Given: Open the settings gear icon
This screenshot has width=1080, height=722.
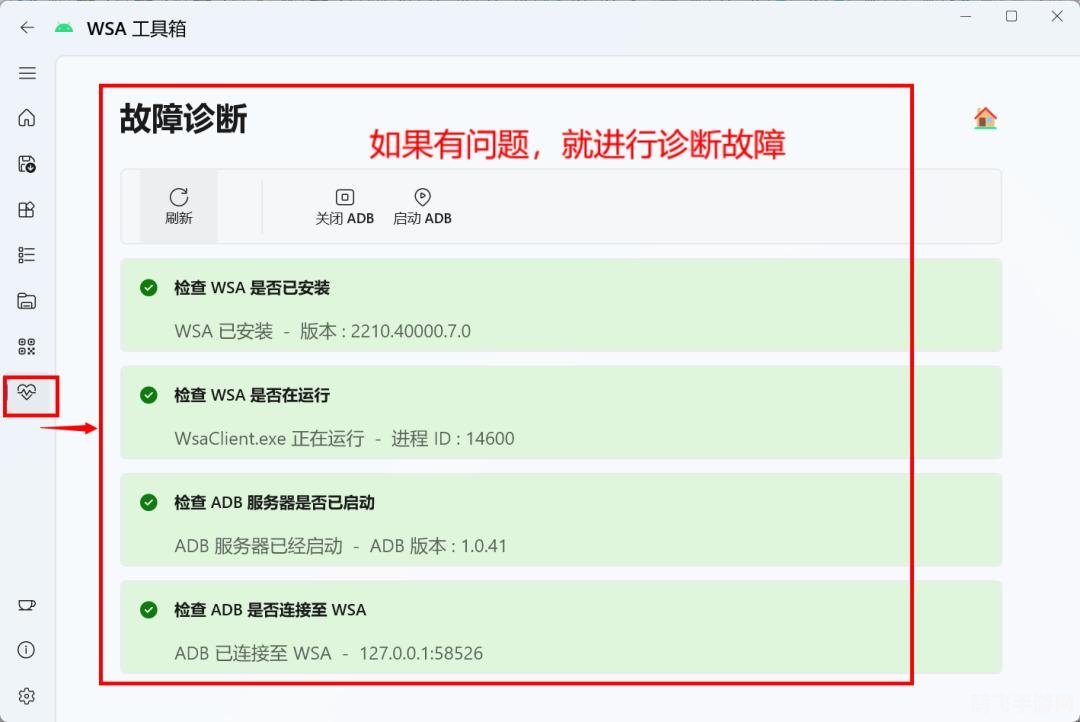Looking at the screenshot, I should [x=27, y=696].
